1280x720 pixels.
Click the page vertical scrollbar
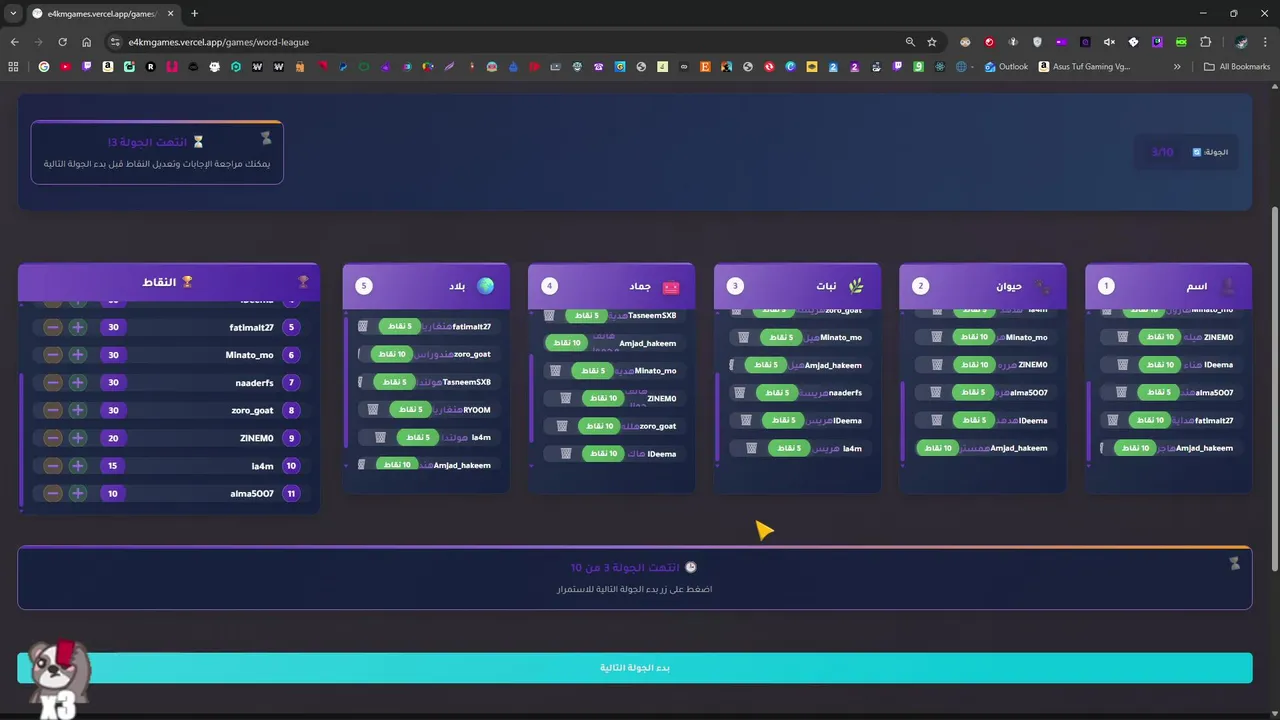1274,390
